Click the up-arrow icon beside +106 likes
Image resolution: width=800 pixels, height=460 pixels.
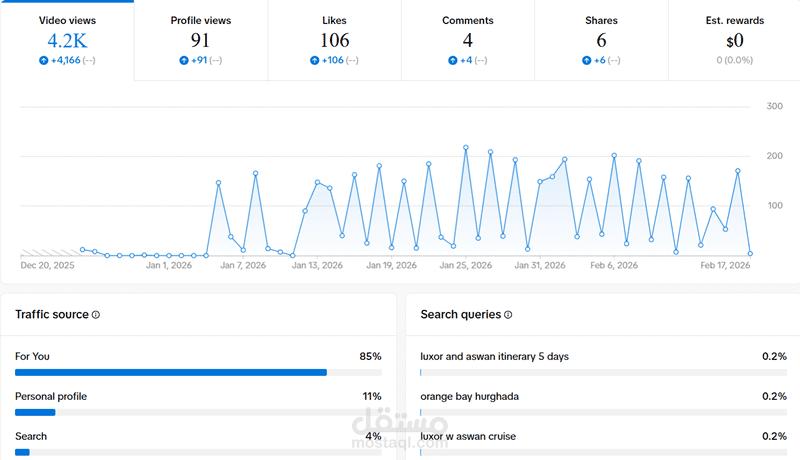[x=314, y=60]
